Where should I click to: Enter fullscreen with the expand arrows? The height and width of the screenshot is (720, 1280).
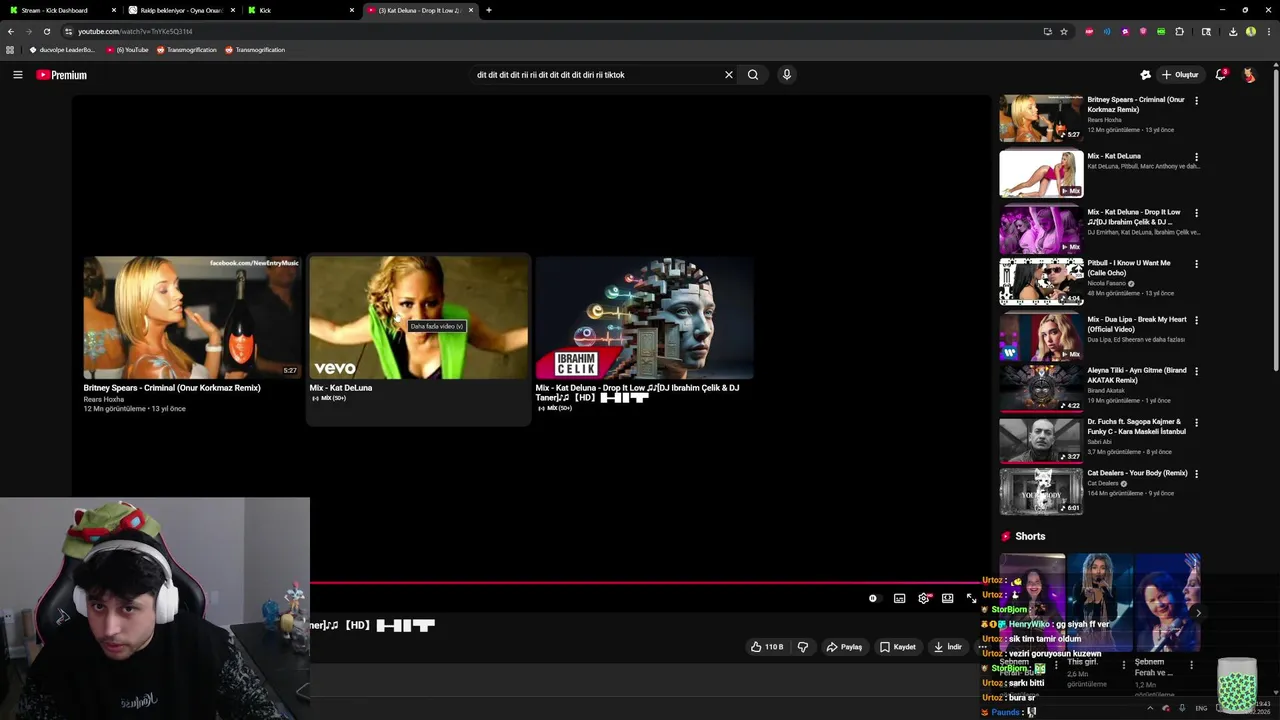tap(971, 598)
